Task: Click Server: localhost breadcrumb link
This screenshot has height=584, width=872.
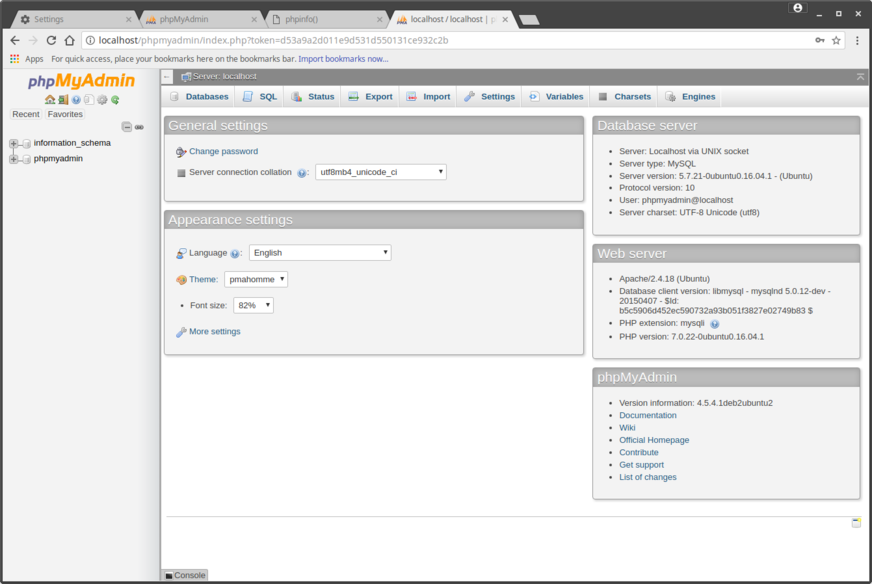Action: 224,76
